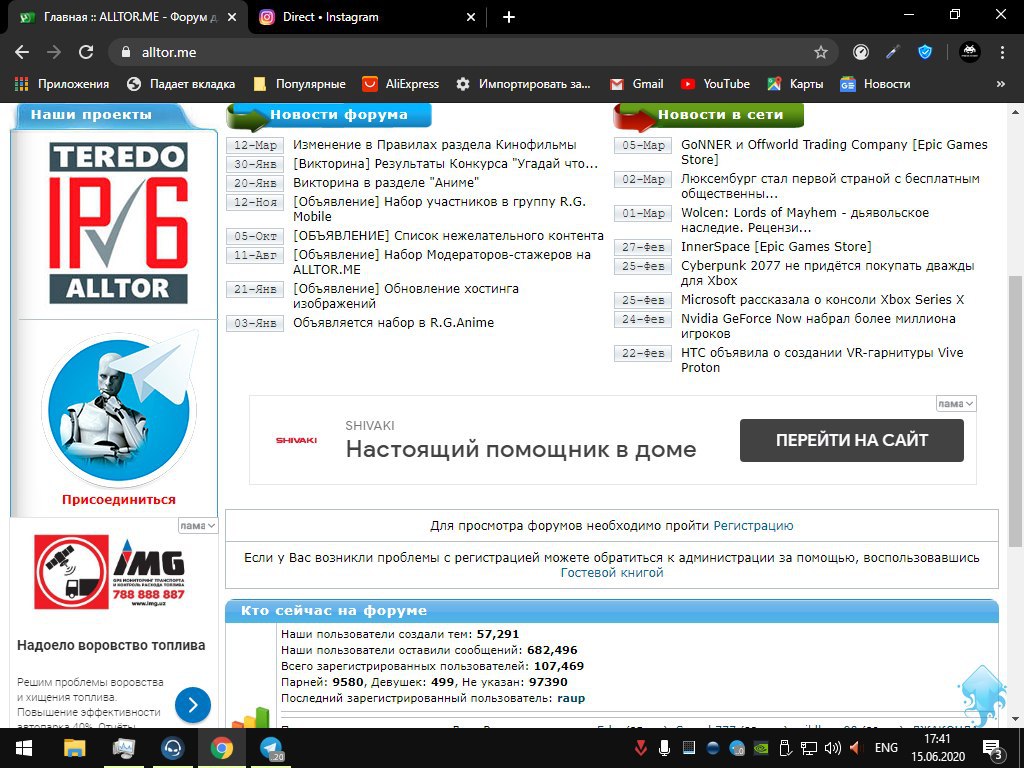Click the SHIVAKI ad headline text
This screenshot has height=768, width=1024.
coord(520,449)
